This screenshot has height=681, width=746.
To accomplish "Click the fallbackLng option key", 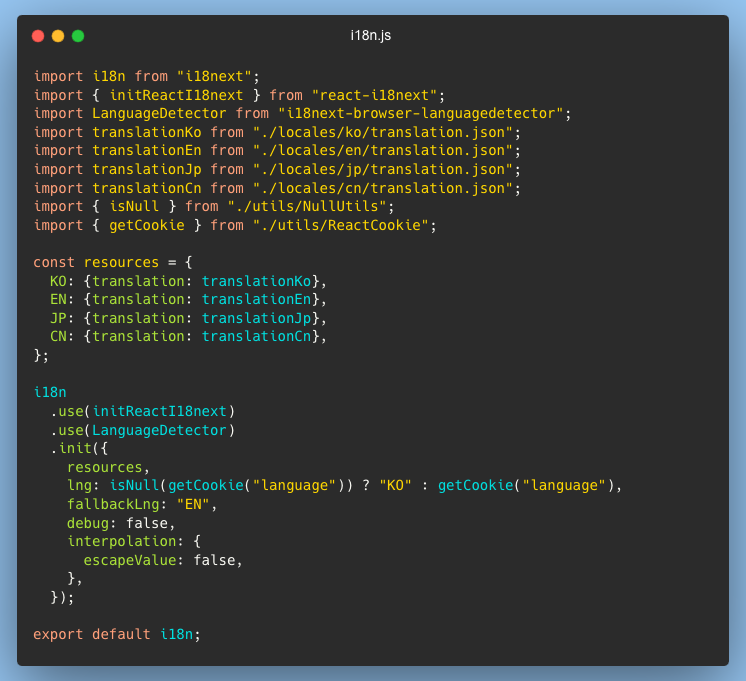I will tap(113, 504).
